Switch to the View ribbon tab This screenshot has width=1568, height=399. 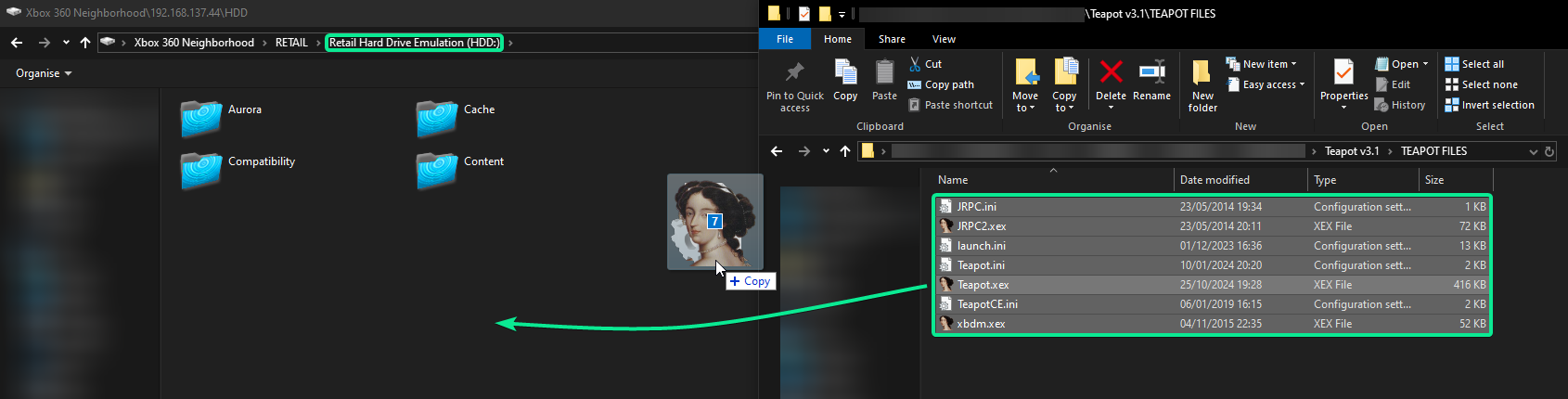944,39
